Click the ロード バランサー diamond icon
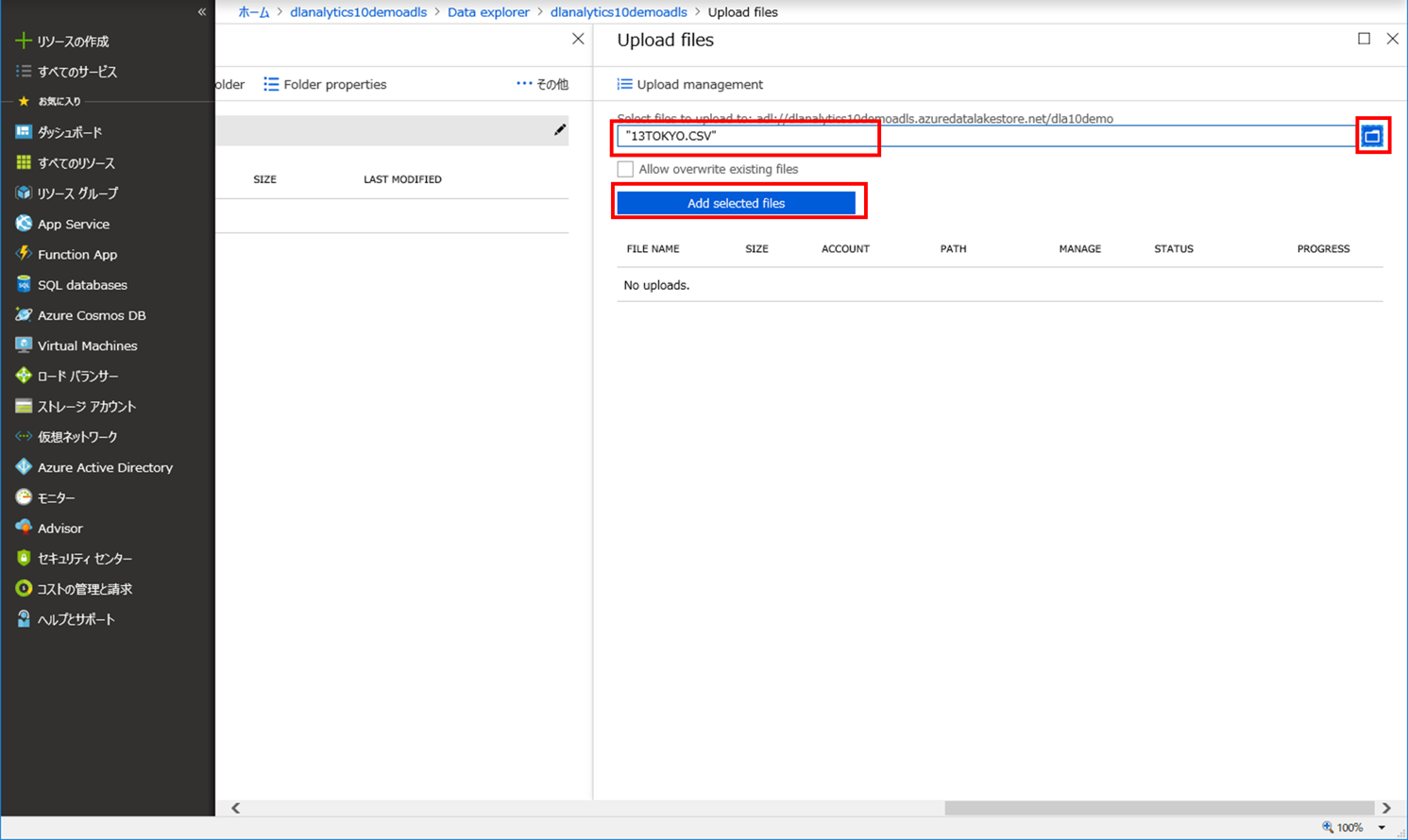1408x840 pixels. coord(24,376)
